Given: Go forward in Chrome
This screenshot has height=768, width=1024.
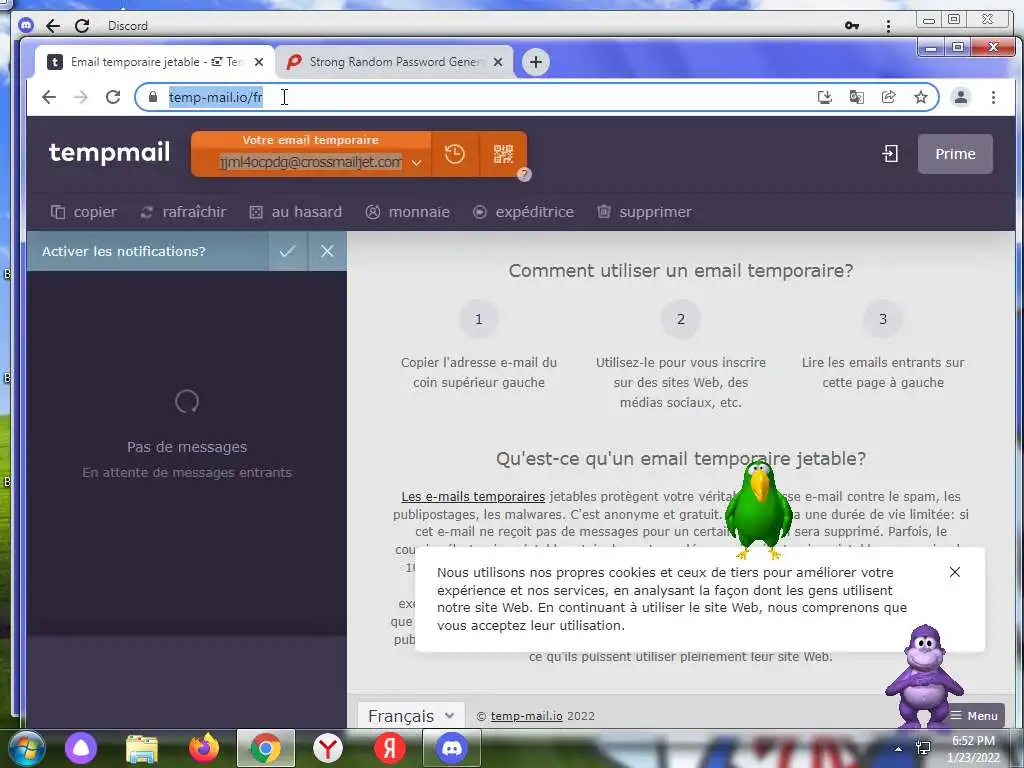Looking at the screenshot, I should [x=81, y=97].
